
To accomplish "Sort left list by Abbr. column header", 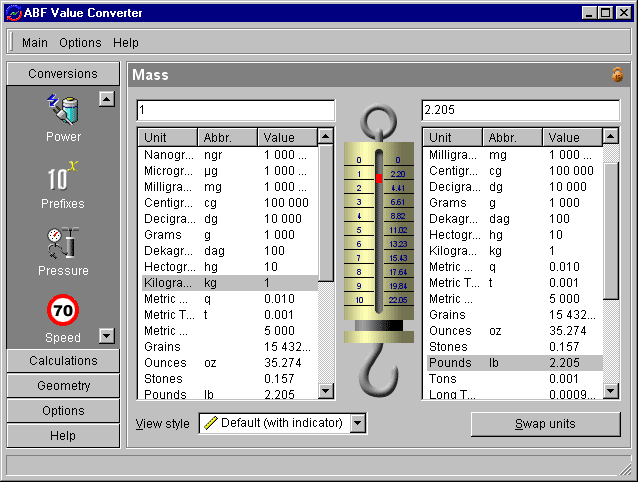I will [227, 138].
